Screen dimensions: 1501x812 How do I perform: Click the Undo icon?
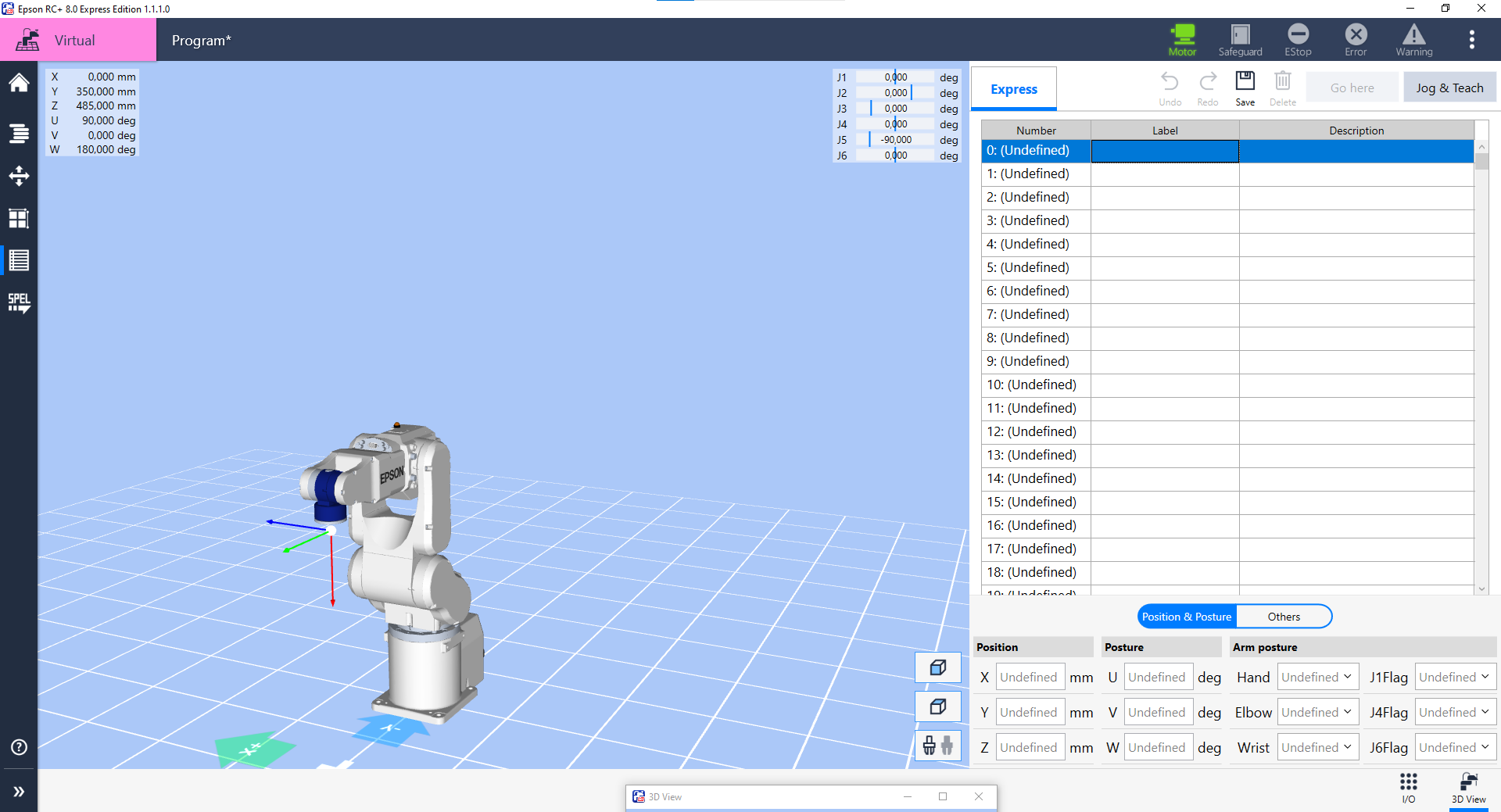point(1170,88)
